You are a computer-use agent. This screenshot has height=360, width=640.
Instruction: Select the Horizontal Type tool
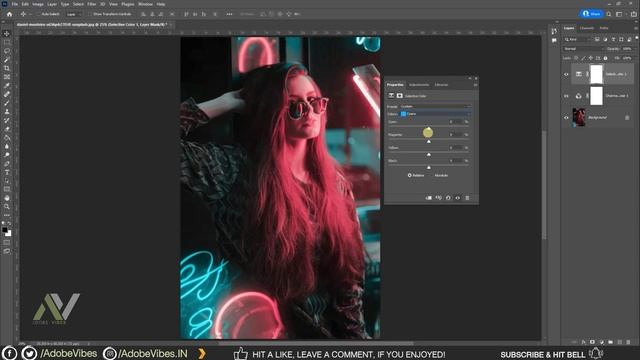coord(7,172)
